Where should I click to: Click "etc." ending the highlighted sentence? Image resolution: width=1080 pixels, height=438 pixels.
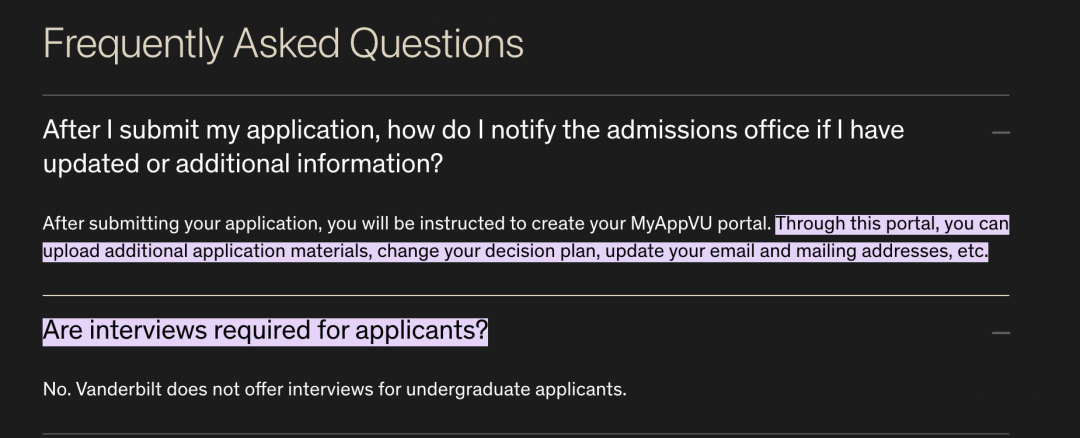tap(972, 251)
